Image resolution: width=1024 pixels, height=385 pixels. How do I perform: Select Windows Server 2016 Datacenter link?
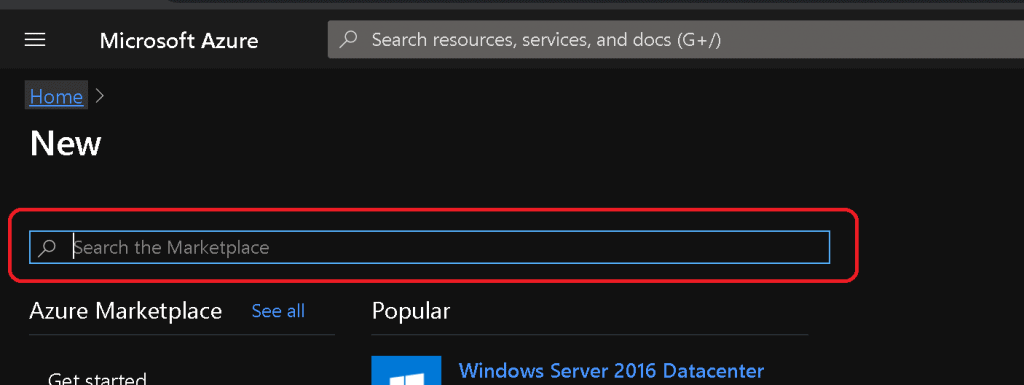[x=611, y=371]
